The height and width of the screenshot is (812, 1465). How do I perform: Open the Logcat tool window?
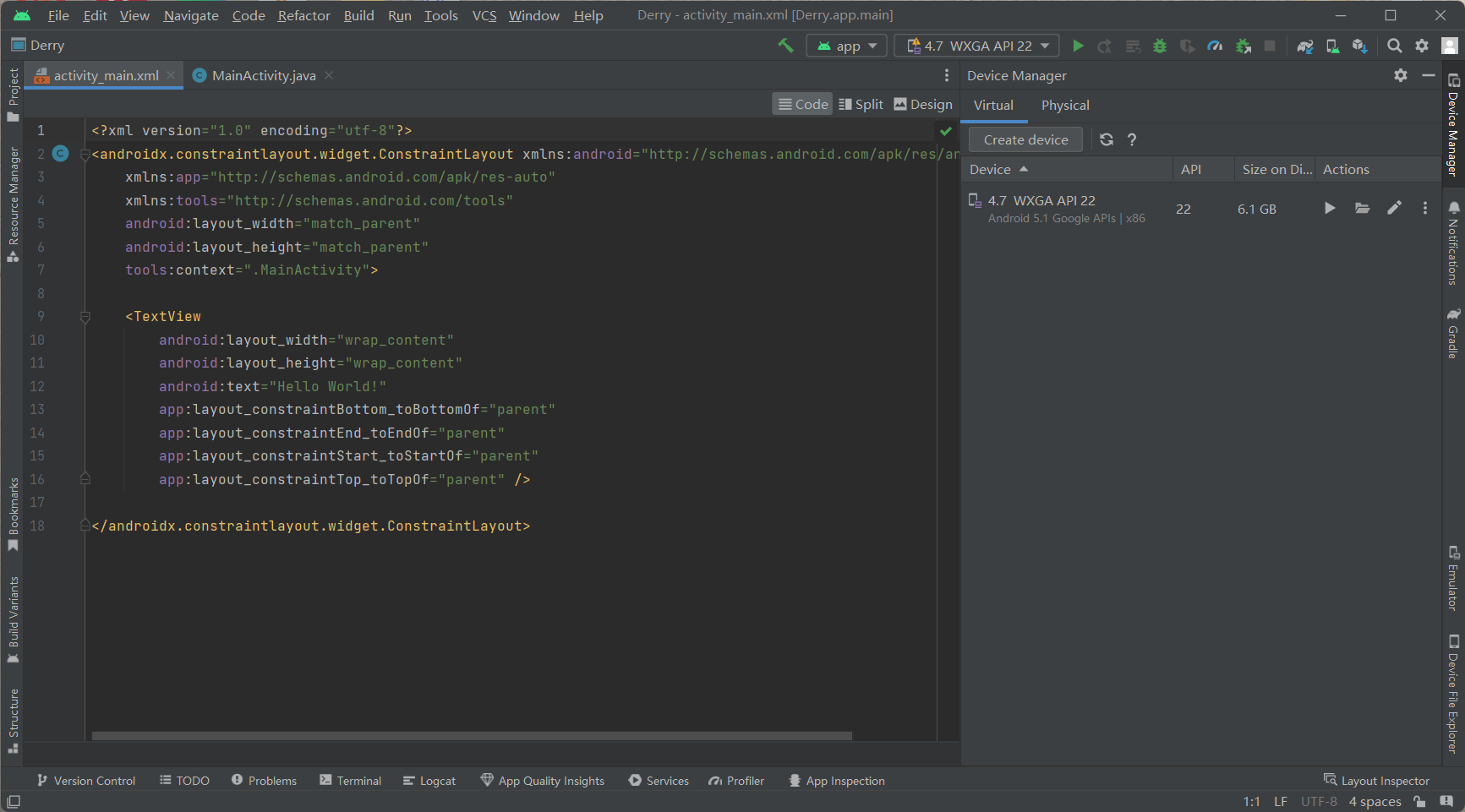pyautogui.click(x=429, y=781)
